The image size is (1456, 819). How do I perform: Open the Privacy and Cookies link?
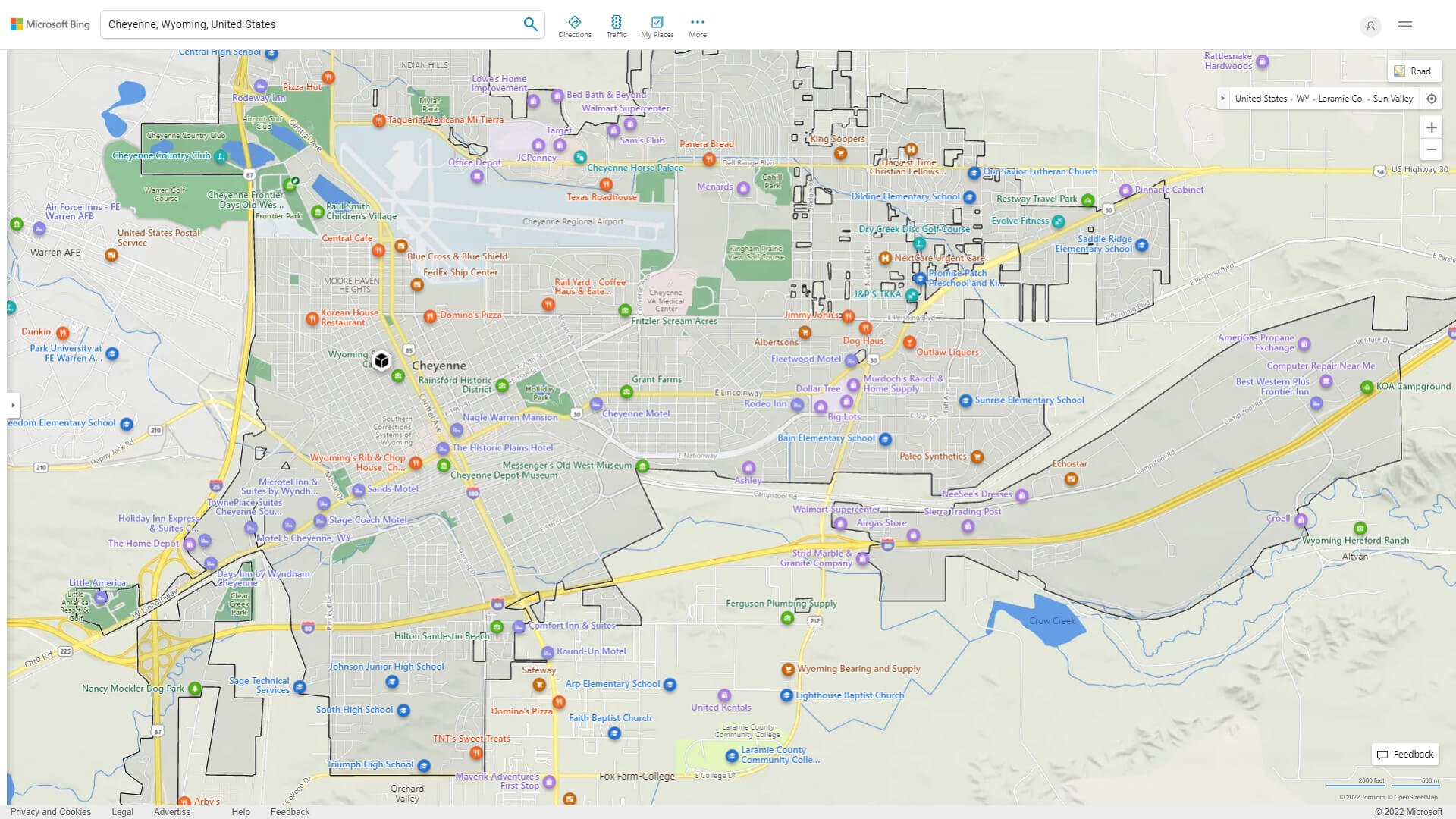[50, 811]
